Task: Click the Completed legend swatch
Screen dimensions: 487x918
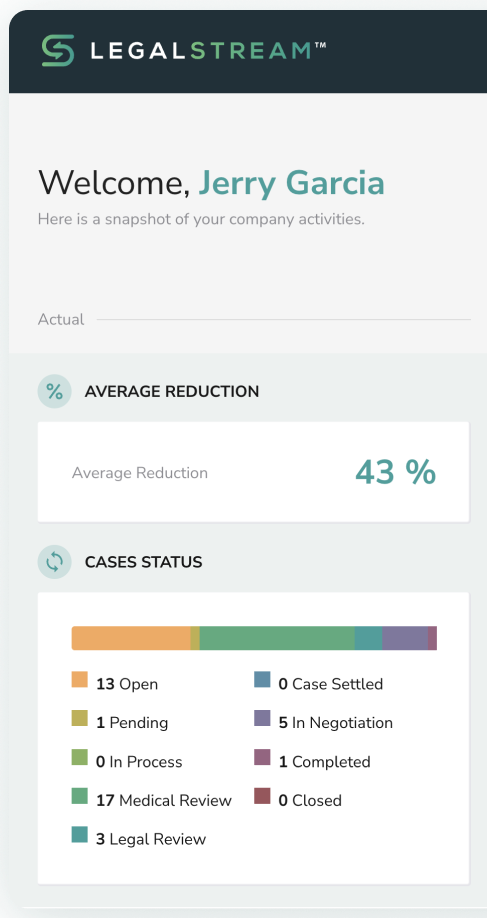Action: [x=262, y=757]
